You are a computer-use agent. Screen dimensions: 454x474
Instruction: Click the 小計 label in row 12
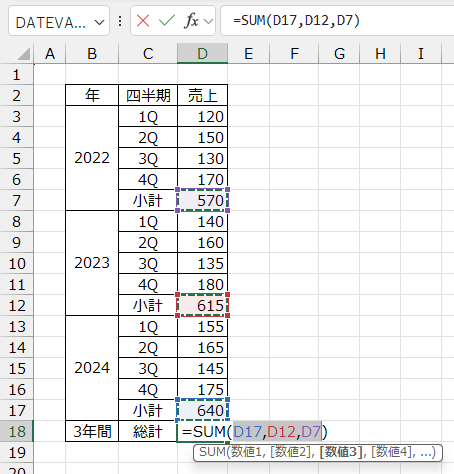click(148, 305)
